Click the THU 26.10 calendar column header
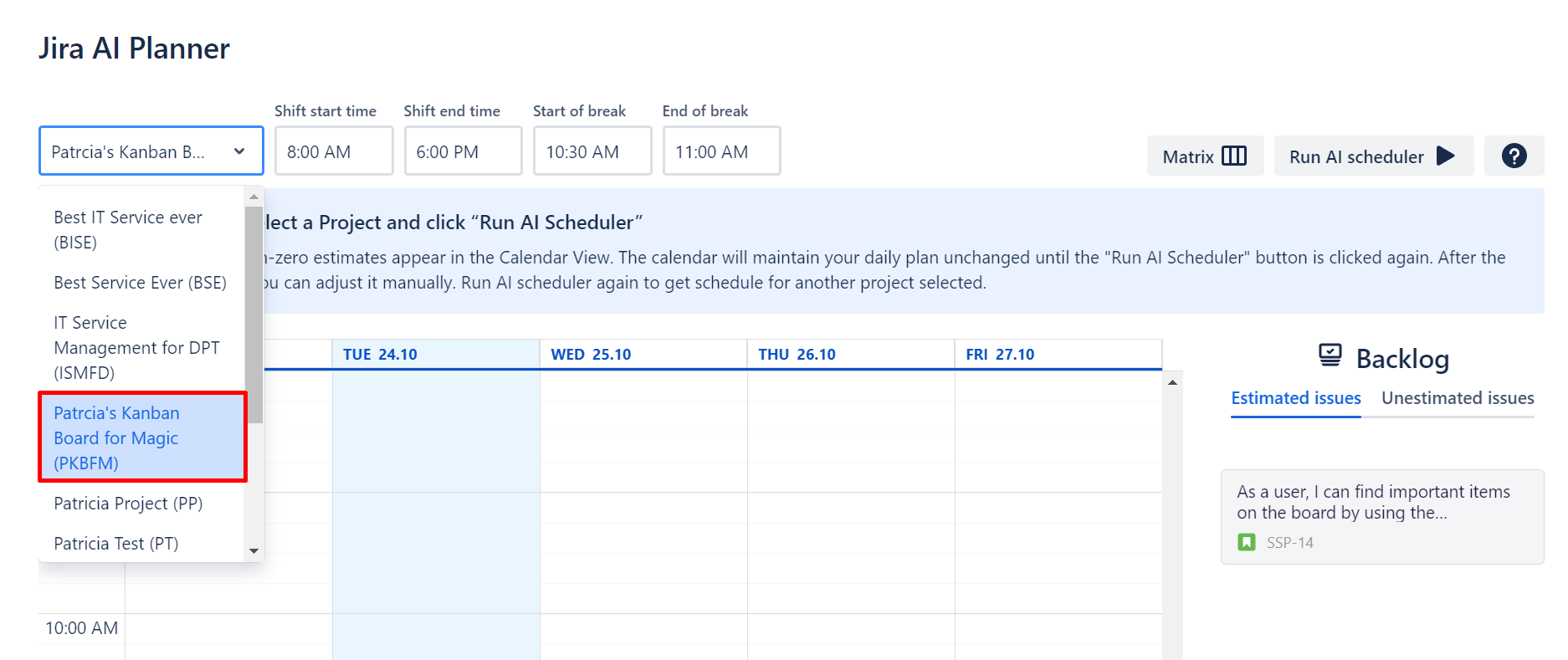 click(851, 354)
